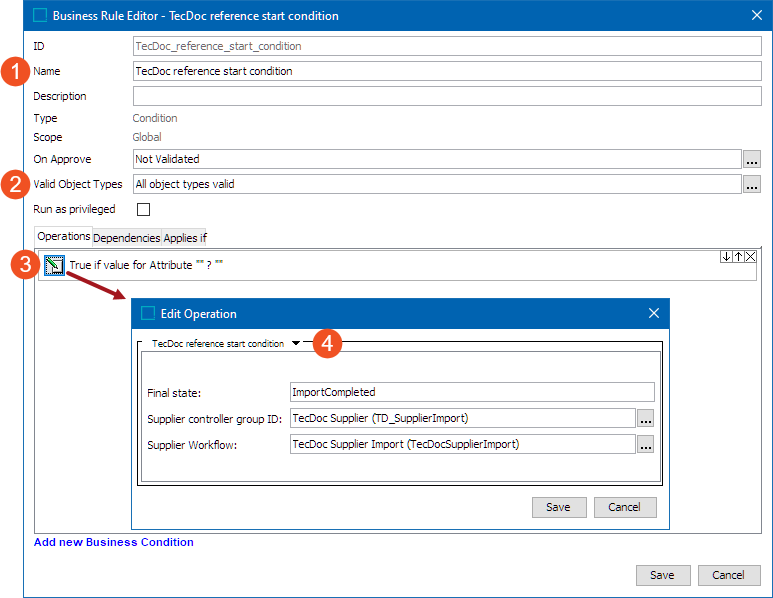Screen dimensions: 773x598
Task: Browse for Supplier Workflow
Action: click(646, 444)
